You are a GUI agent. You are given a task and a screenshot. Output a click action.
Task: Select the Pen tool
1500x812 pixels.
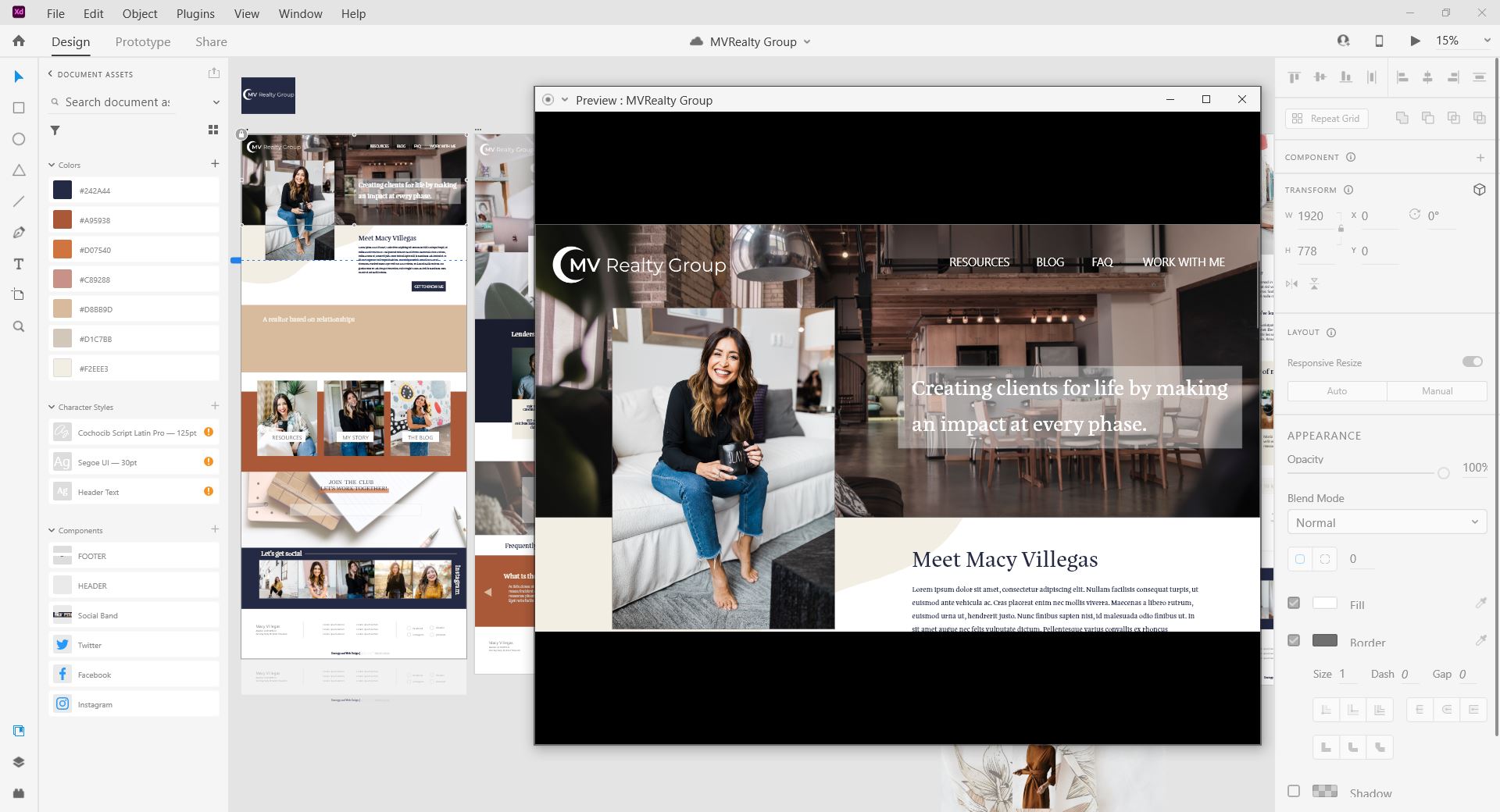[19, 233]
